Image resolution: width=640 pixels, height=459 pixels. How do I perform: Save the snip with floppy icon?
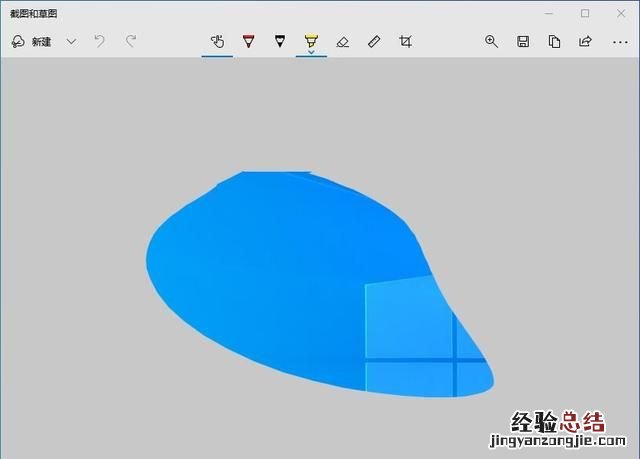(x=523, y=41)
